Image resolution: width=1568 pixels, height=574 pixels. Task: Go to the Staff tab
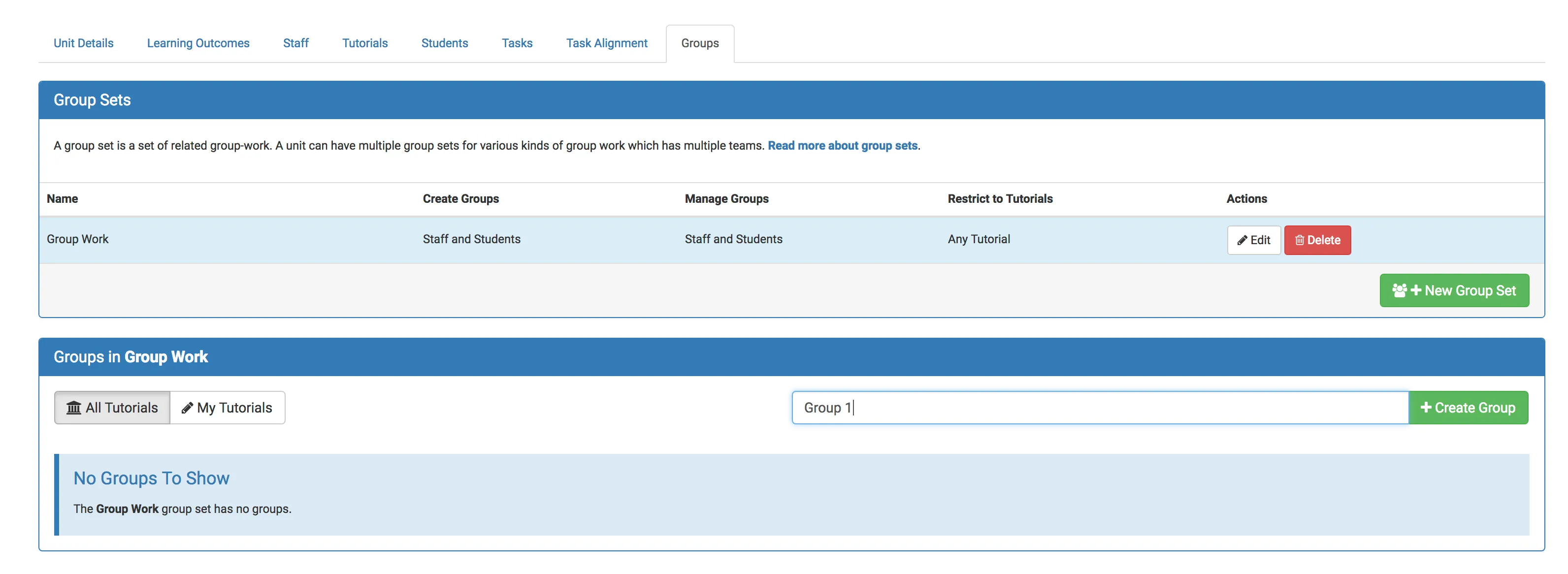point(296,43)
